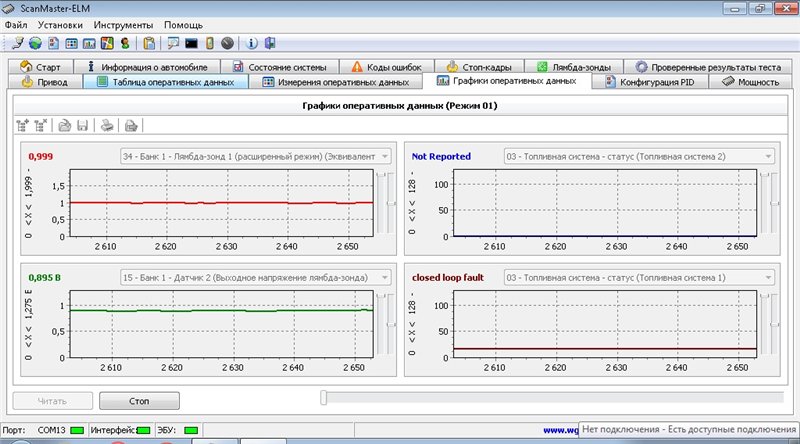Switch to the Лямбда-зонды tab

click(574, 67)
